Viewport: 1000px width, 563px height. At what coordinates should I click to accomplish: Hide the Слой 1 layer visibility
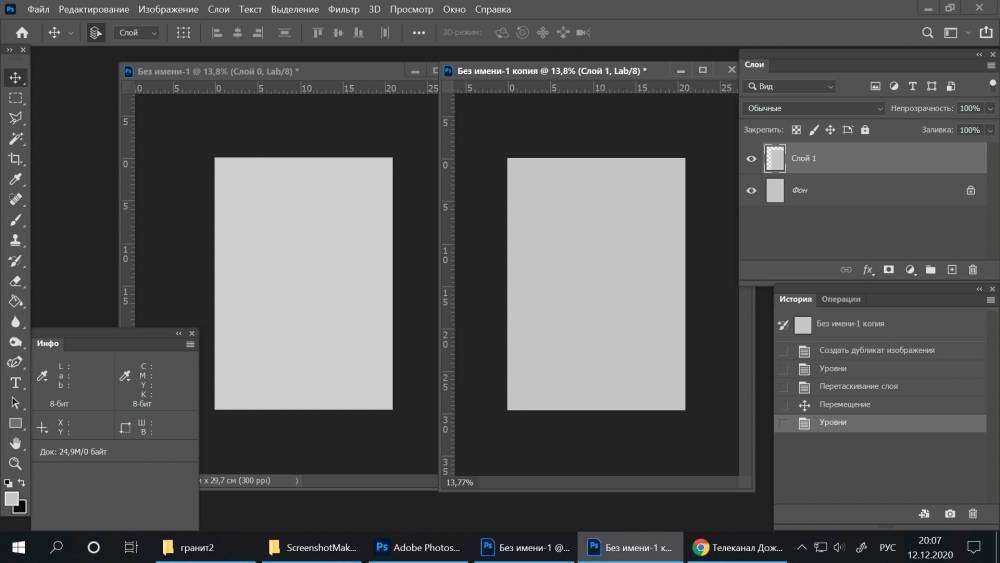click(752, 159)
